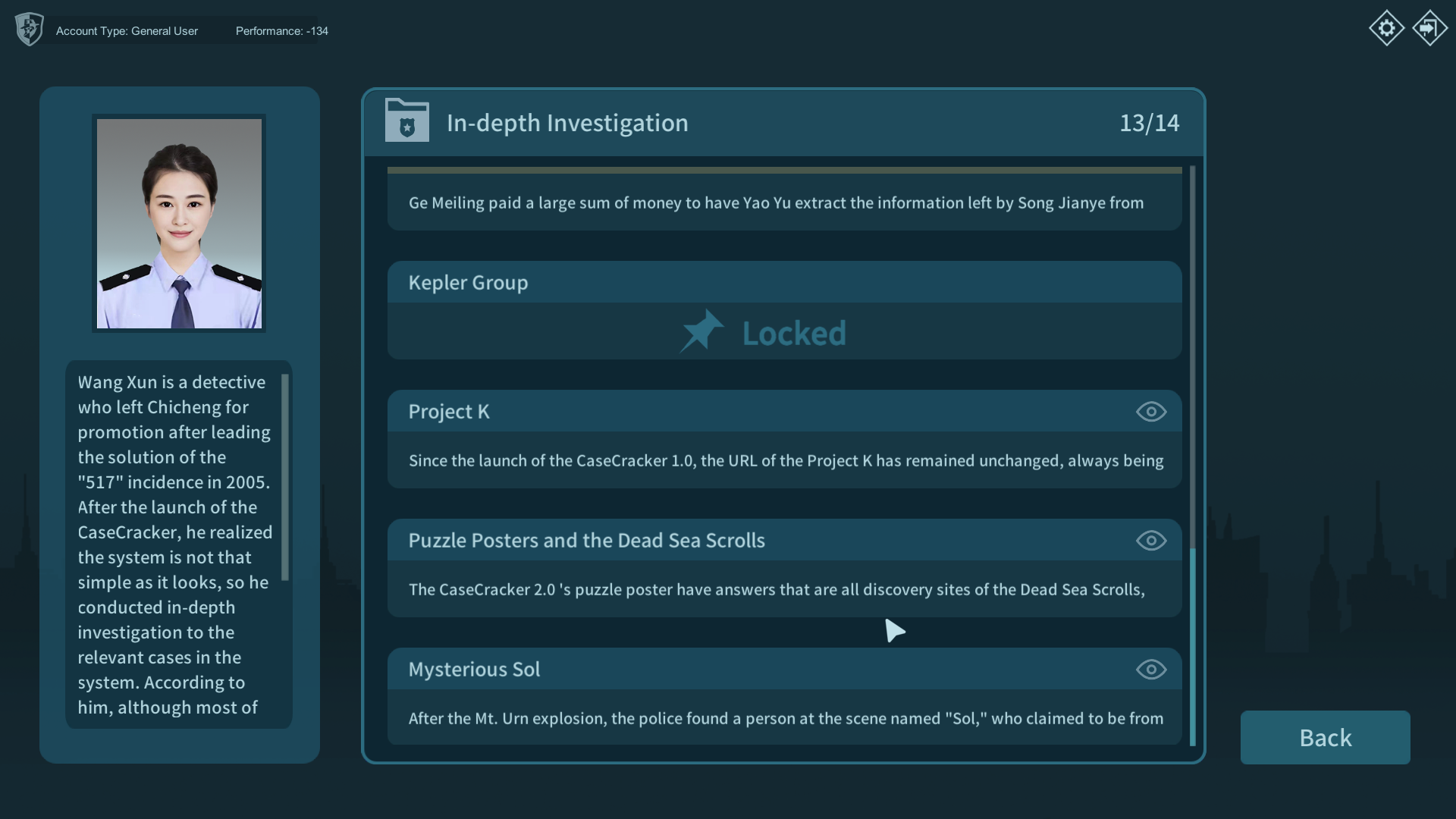Click the CaseCracker 2.0 puzzle poster description

(x=777, y=589)
